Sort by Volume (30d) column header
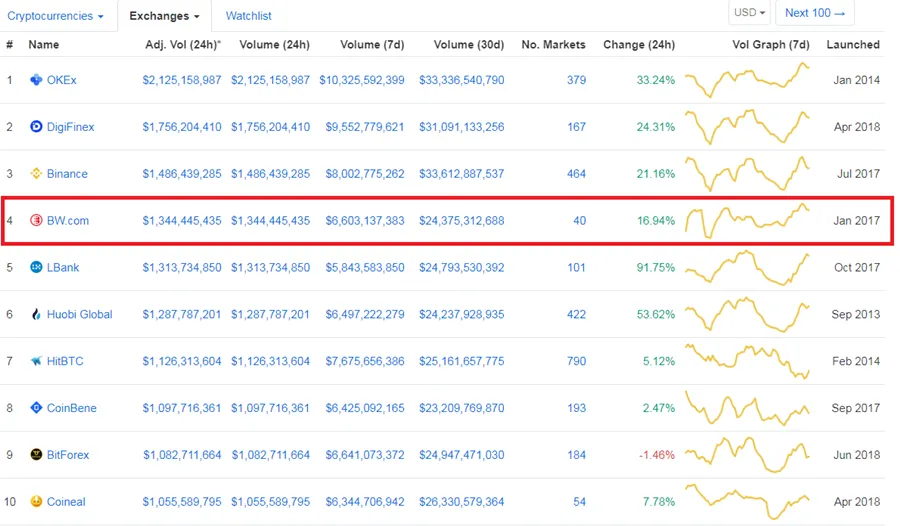Viewport: 900px width, 526px height. [x=468, y=44]
